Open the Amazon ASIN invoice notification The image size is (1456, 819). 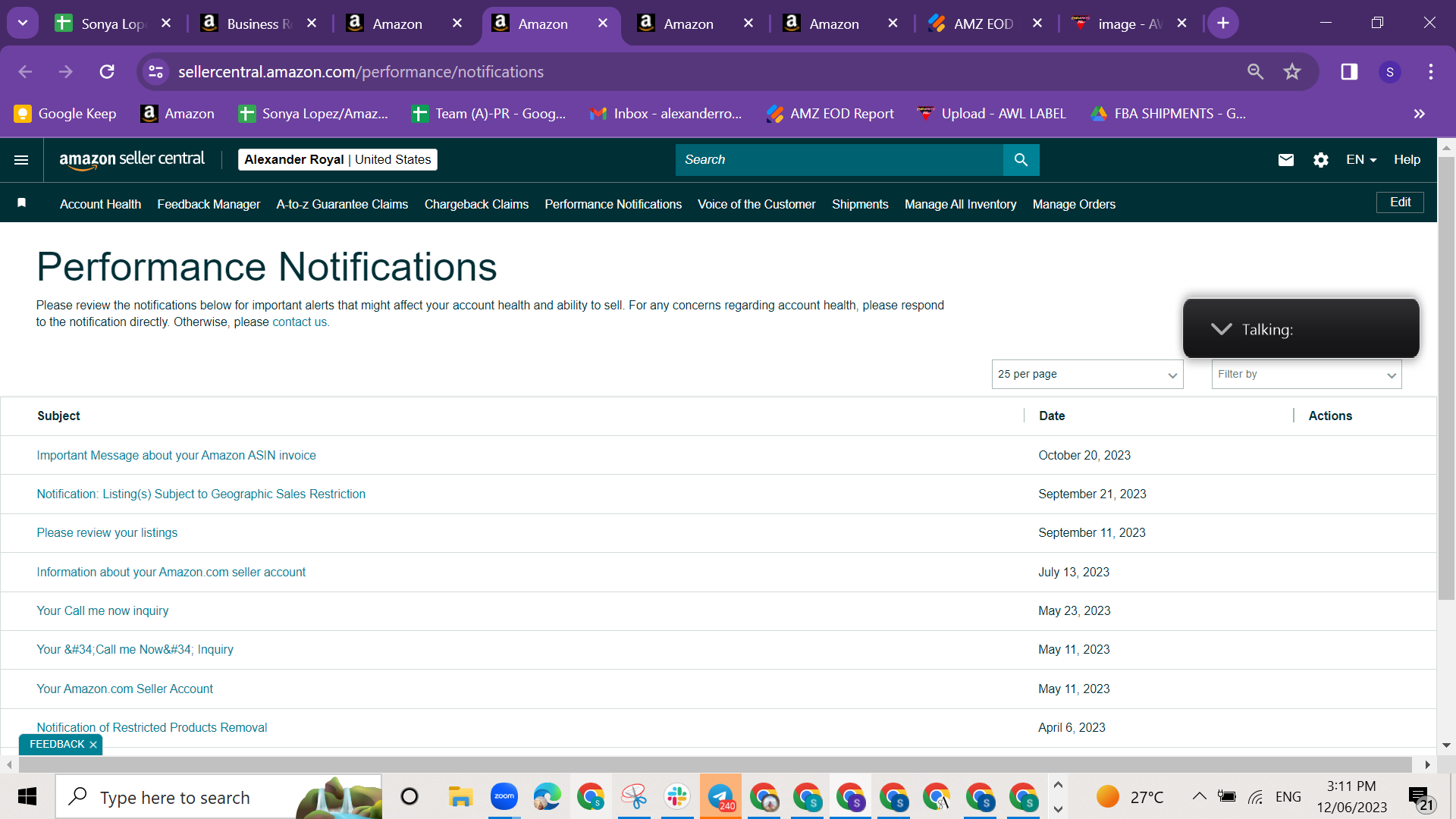click(176, 456)
